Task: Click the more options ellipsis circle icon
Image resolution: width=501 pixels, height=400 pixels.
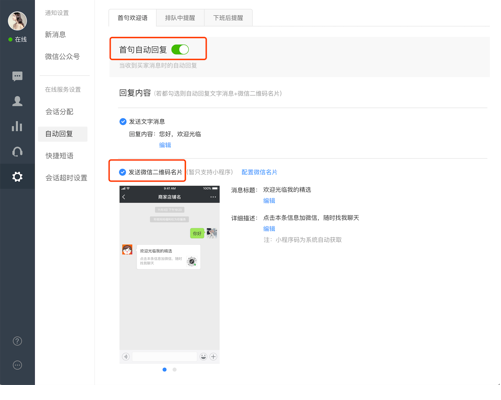Action: point(17,365)
